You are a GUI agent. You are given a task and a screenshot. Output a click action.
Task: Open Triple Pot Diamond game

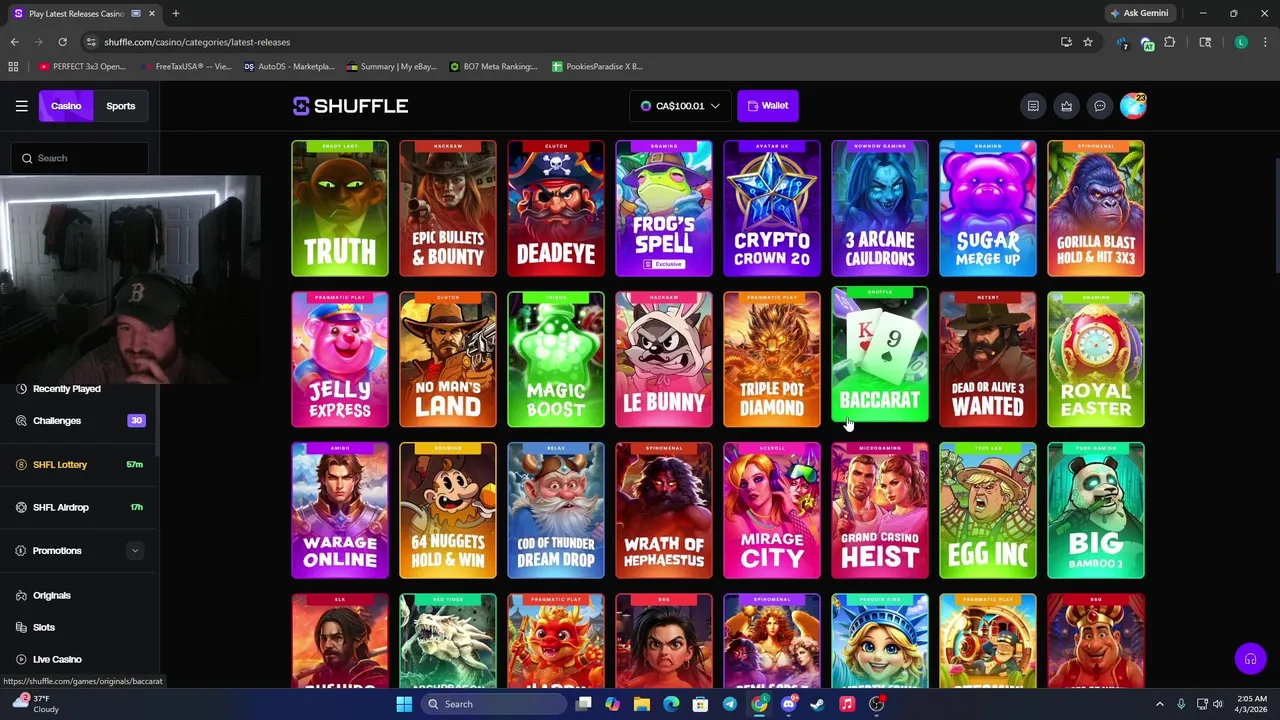[772, 359]
